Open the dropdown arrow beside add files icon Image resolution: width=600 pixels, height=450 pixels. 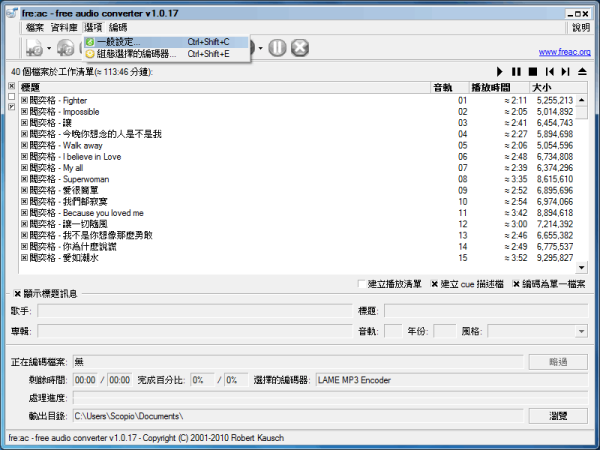49,48
